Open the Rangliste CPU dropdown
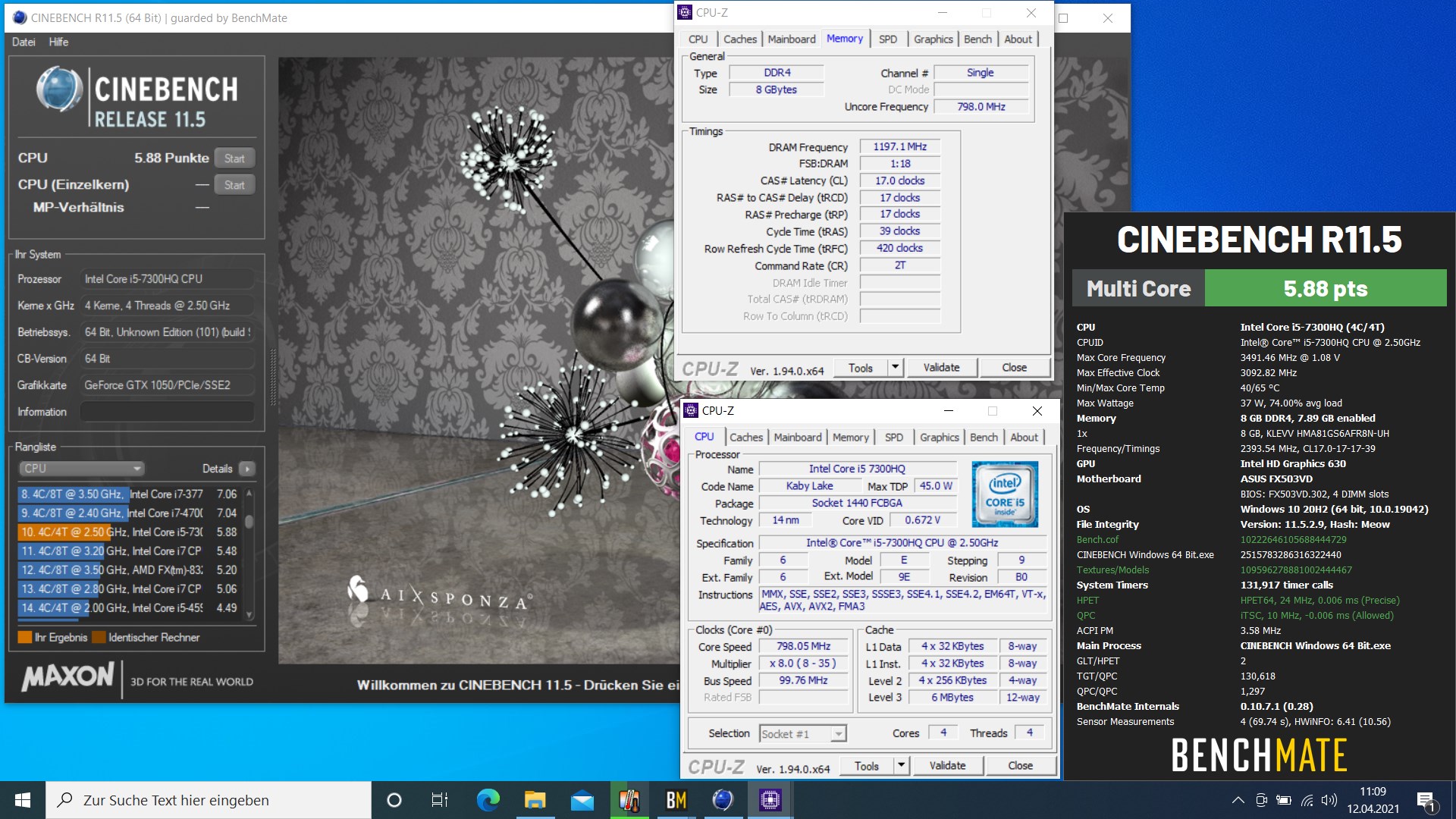The height and width of the screenshot is (819, 1456). click(81, 469)
